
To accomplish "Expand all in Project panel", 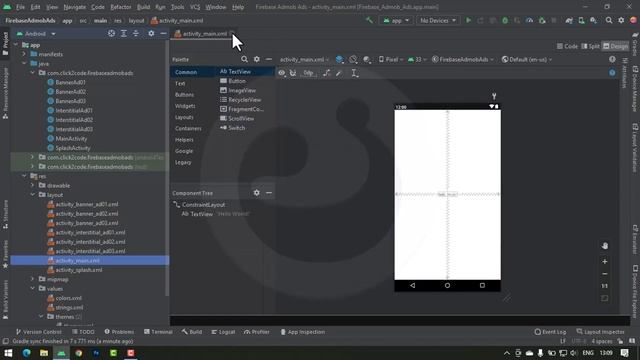I will [124, 33].
